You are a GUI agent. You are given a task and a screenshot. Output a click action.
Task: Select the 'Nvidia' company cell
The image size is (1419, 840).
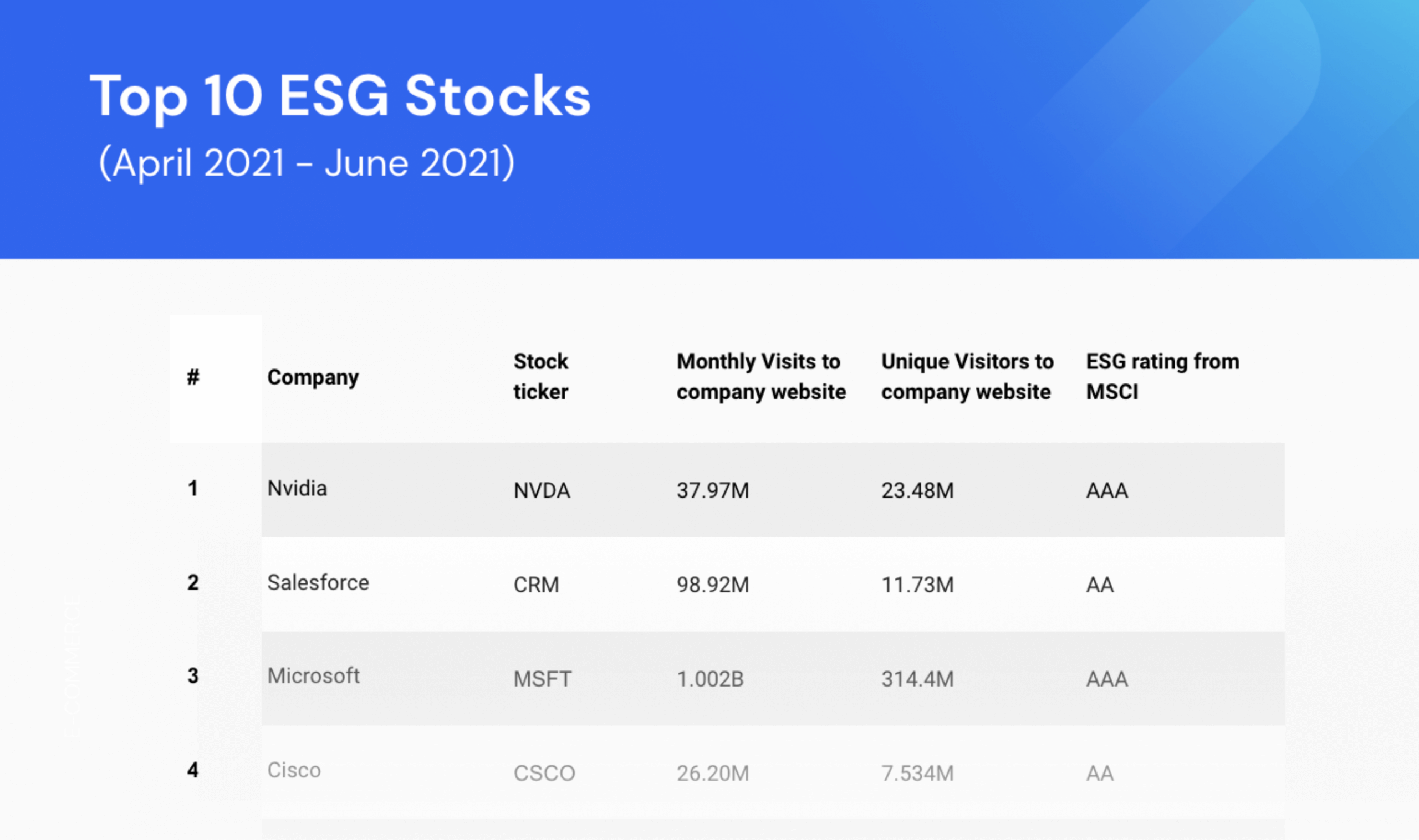click(297, 489)
